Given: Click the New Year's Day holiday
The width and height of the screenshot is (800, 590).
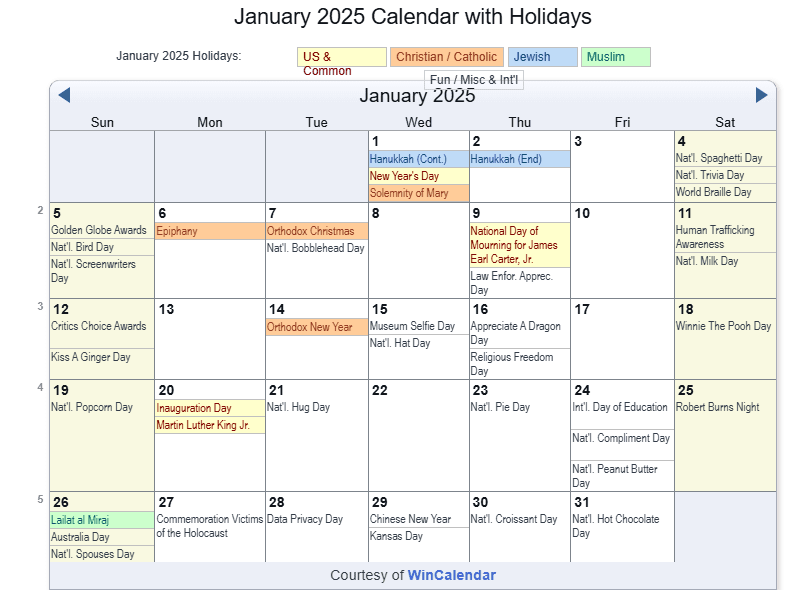Looking at the screenshot, I should pyautogui.click(x=405, y=176).
